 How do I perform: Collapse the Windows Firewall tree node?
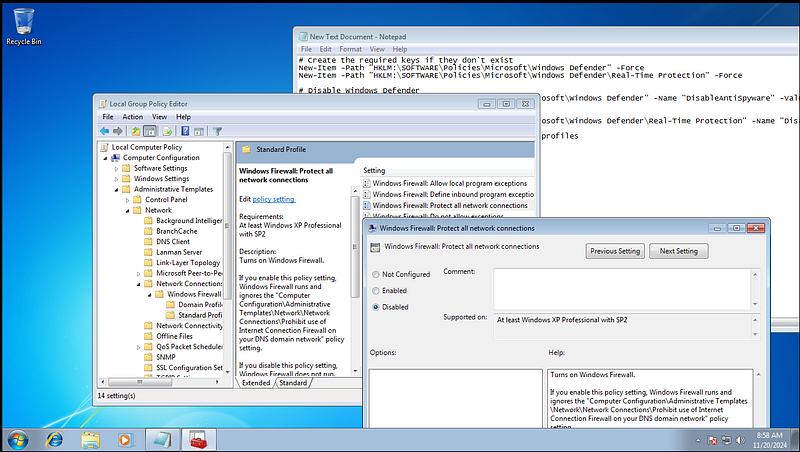click(x=149, y=295)
